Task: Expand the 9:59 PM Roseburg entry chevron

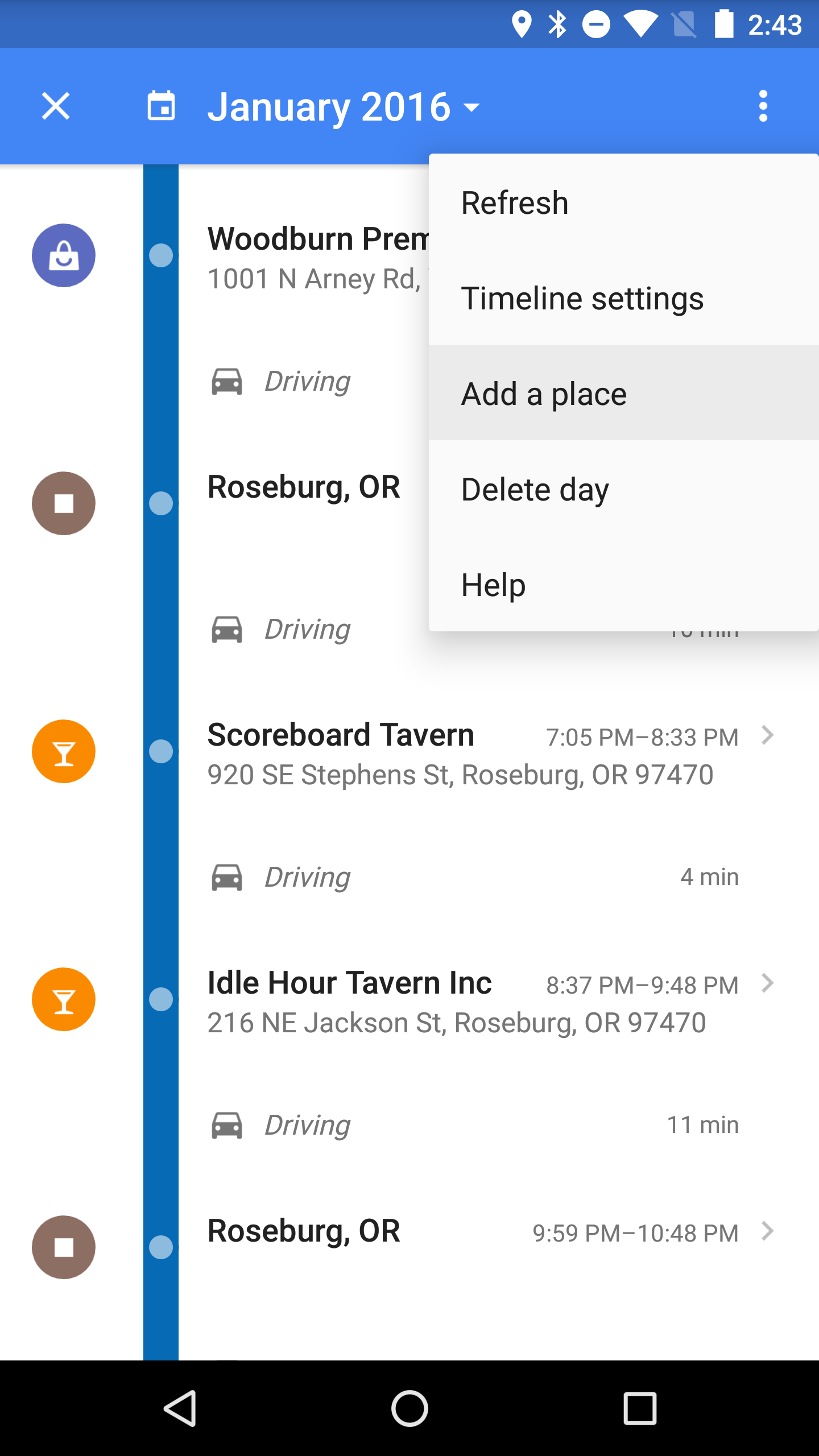Action: coord(767,1231)
